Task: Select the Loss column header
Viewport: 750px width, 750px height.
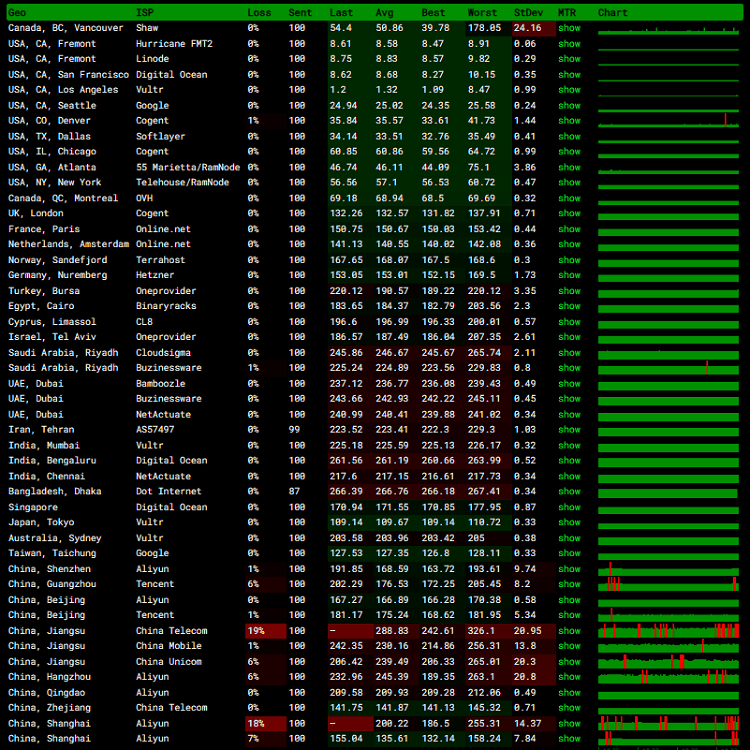Action: [258, 12]
